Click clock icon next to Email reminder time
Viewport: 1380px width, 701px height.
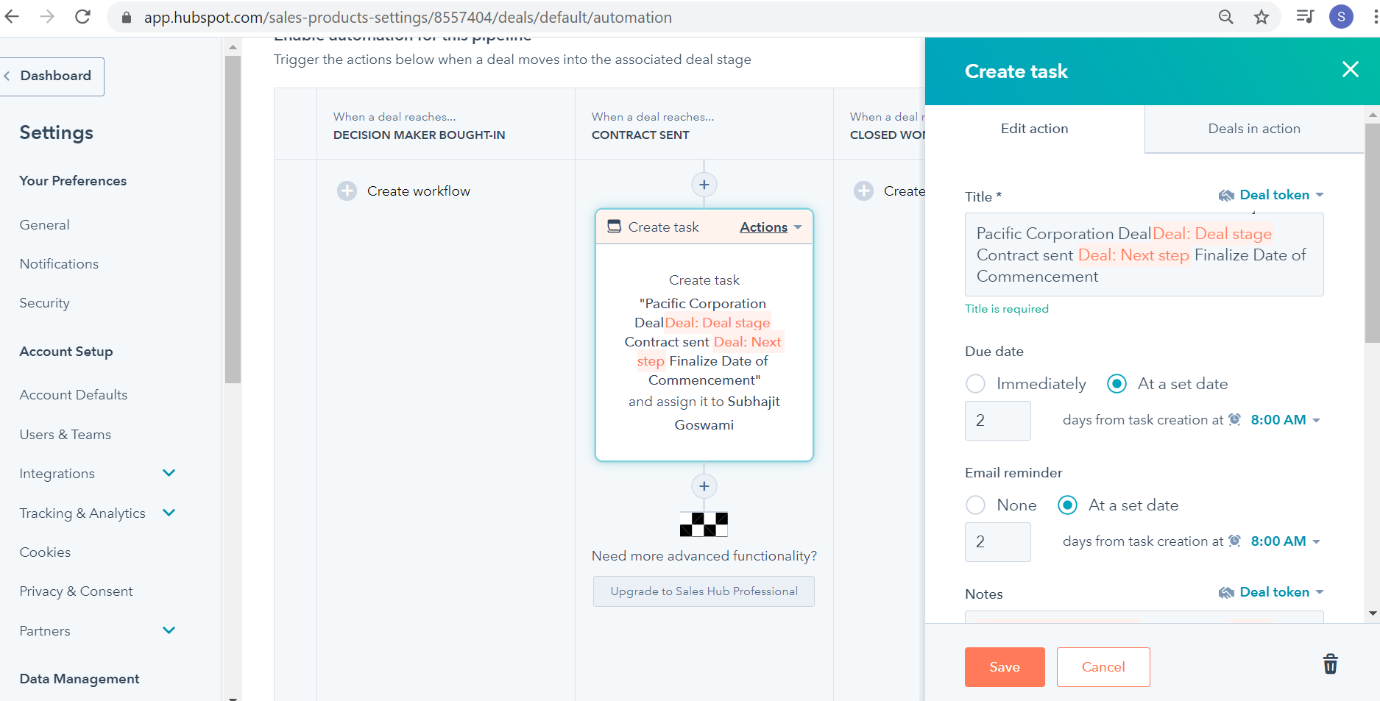[x=1234, y=541]
